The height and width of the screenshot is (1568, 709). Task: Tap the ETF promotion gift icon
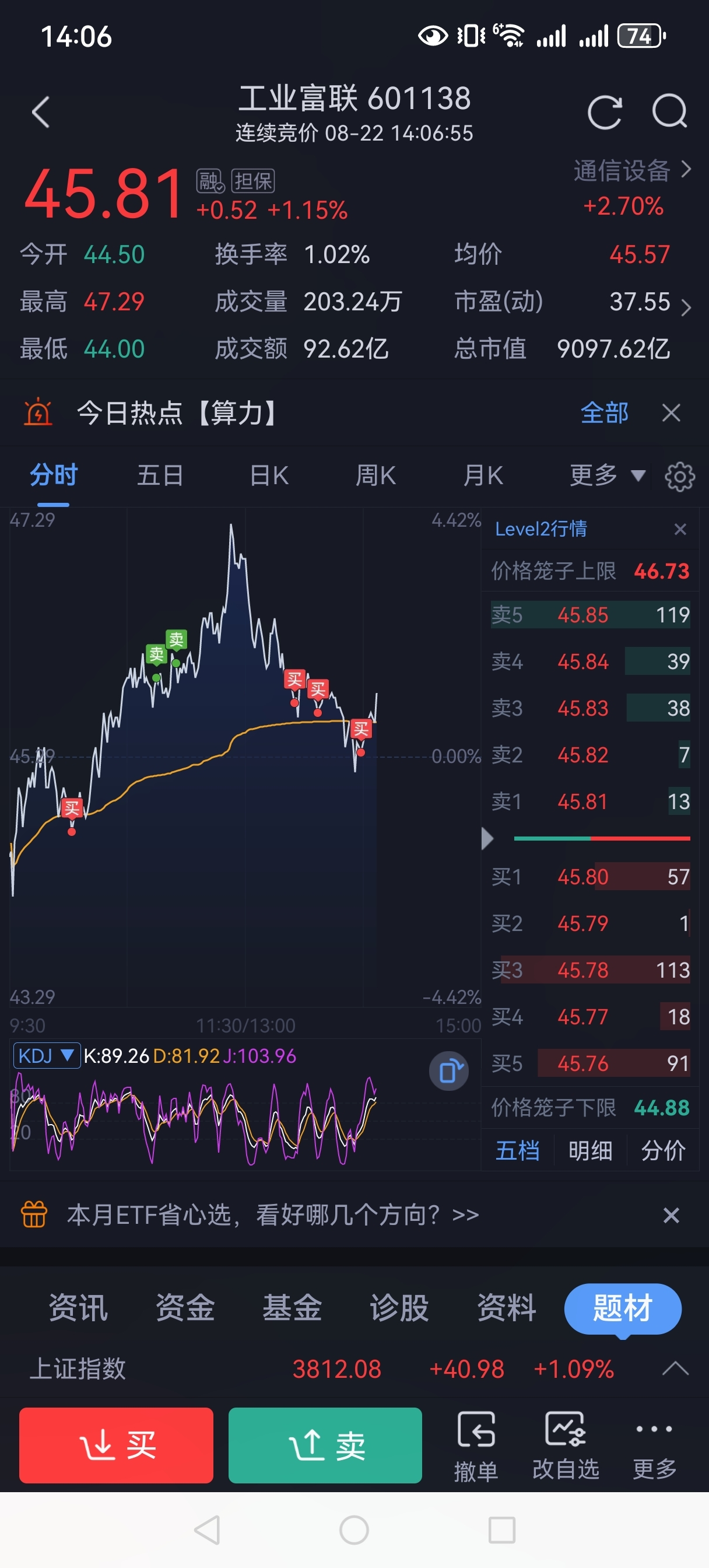[x=34, y=1214]
